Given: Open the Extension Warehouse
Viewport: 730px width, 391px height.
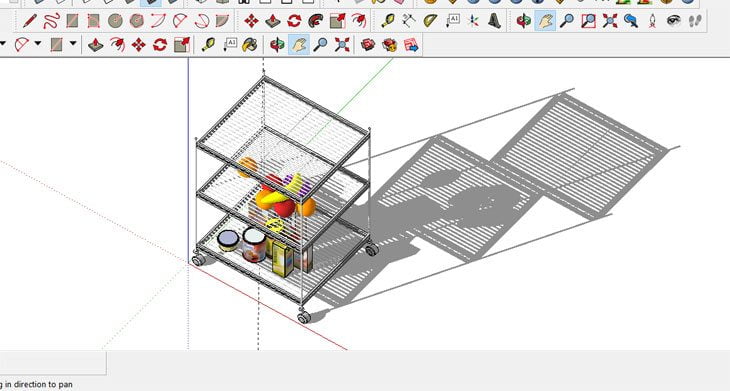Looking at the screenshot, I should point(389,45).
